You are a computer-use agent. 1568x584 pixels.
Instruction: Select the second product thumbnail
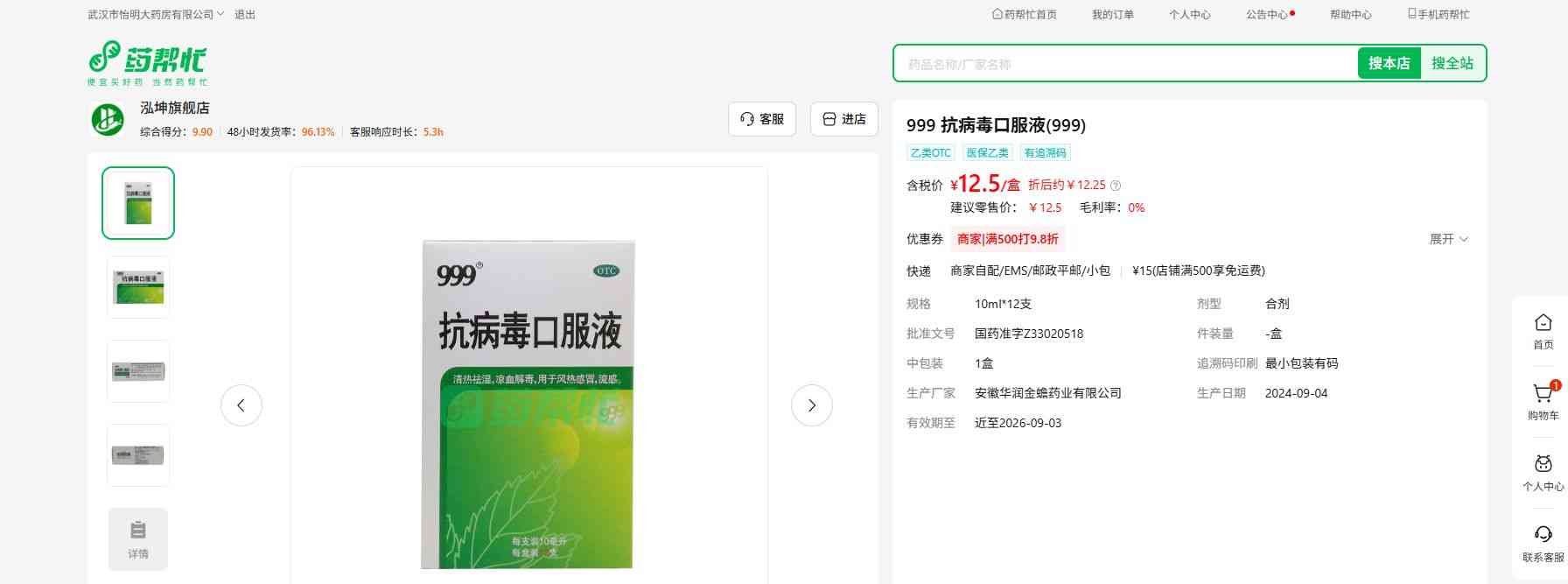pyautogui.click(x=138, y=287)
